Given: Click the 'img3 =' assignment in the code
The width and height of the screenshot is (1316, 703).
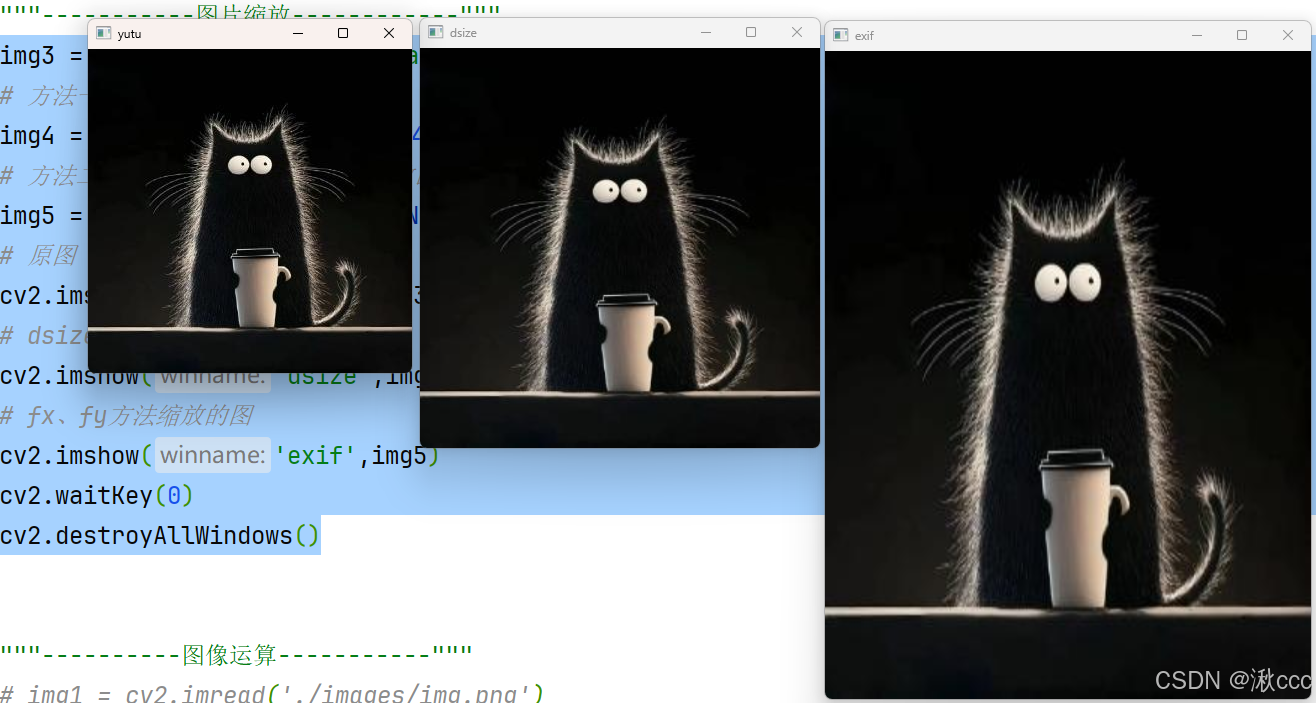Looking at the screenshot, I should click(x=42, y=55).
